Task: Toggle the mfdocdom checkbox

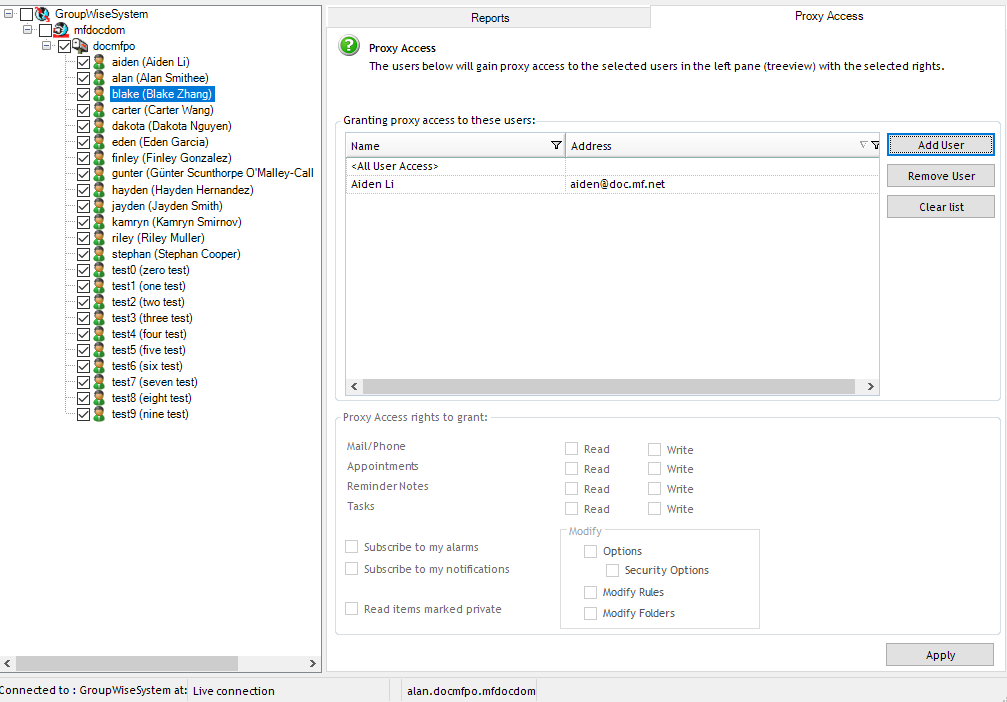Action: [x=45, y=30]
